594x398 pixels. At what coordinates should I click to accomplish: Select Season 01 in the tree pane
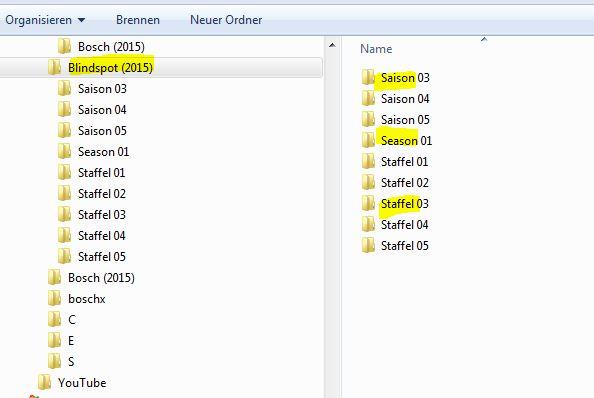[103, 152]
